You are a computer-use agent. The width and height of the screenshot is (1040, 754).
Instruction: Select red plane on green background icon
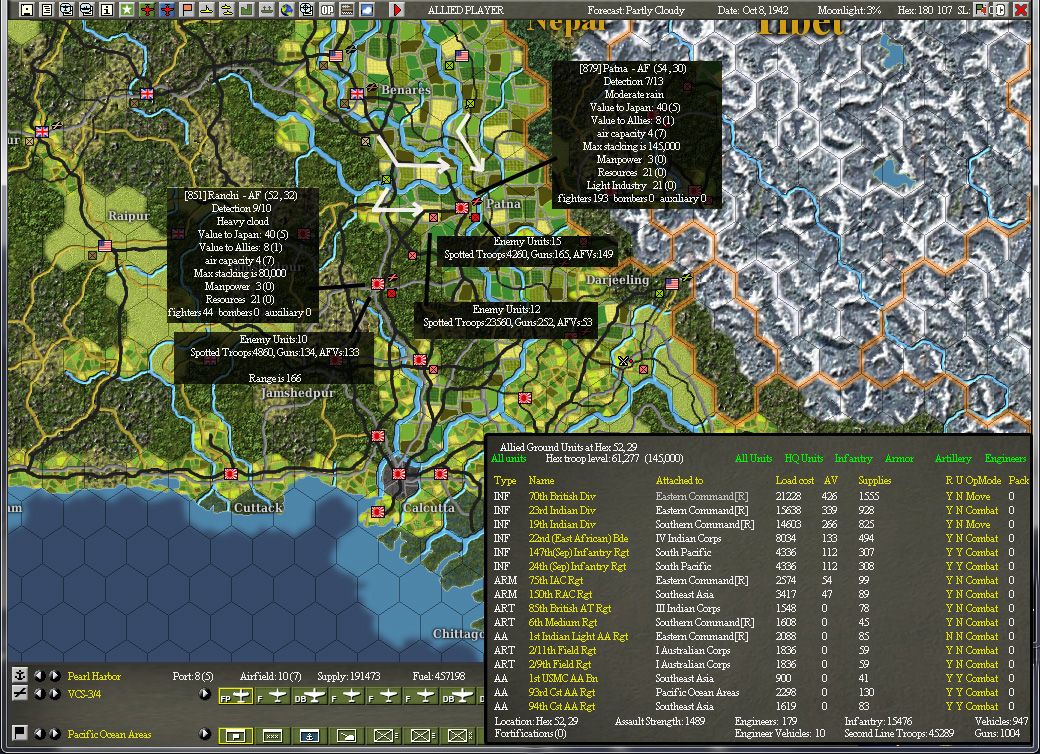point(147,10)
